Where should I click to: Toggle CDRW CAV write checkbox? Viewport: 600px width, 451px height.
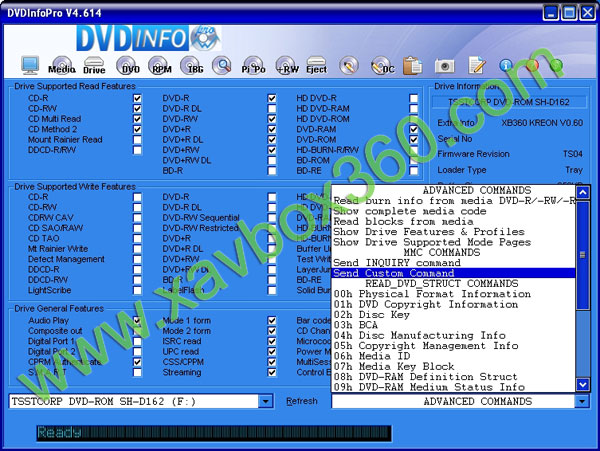click(x=137, y=218)
